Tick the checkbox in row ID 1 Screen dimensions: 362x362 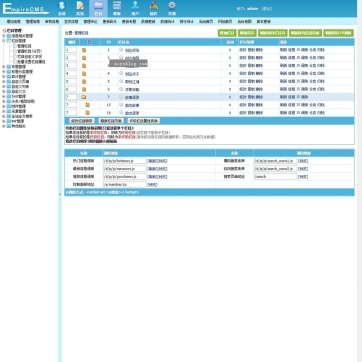121,49
